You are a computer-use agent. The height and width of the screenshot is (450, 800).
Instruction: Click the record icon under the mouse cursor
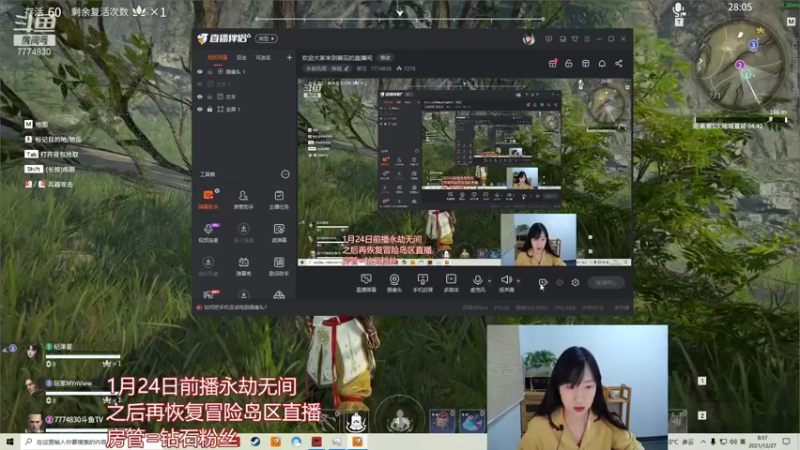tap(543, 283)
